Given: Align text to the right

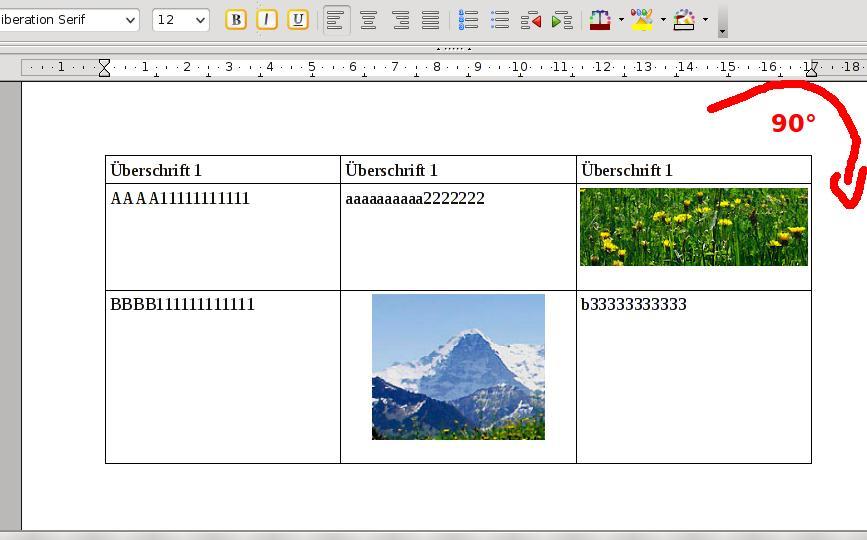Looking at the screenshot, I should tap(400, 20).
